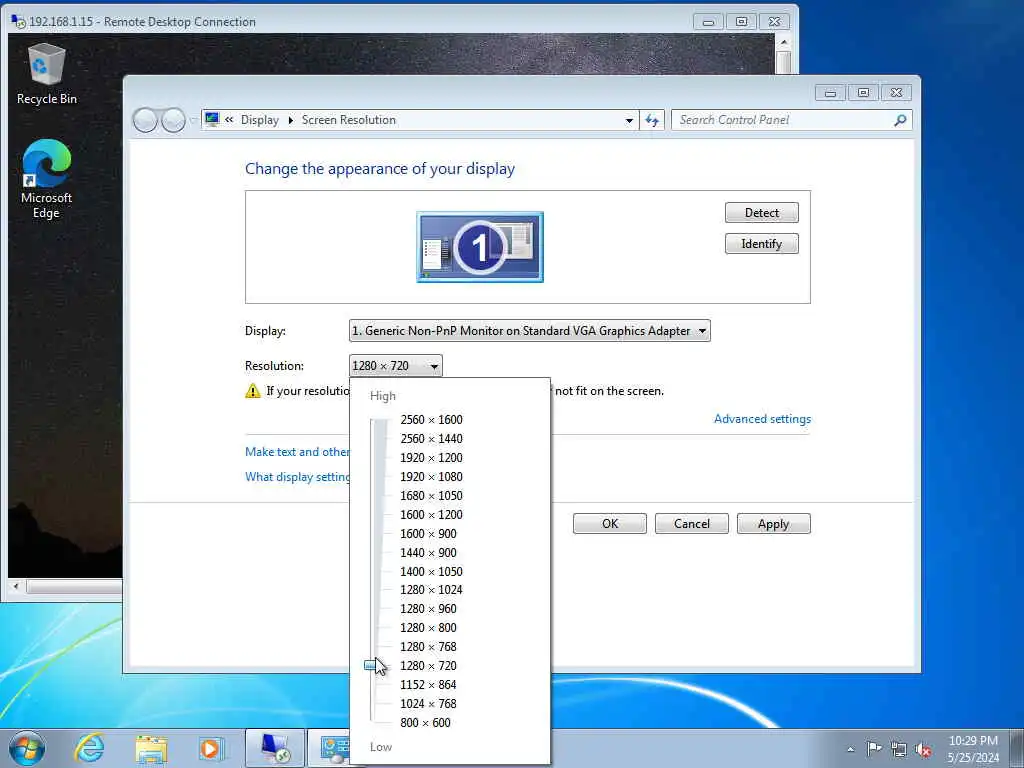1024x768 pixels.
Task: Choose 1600 × 1200 resolution
Action: 431,514
